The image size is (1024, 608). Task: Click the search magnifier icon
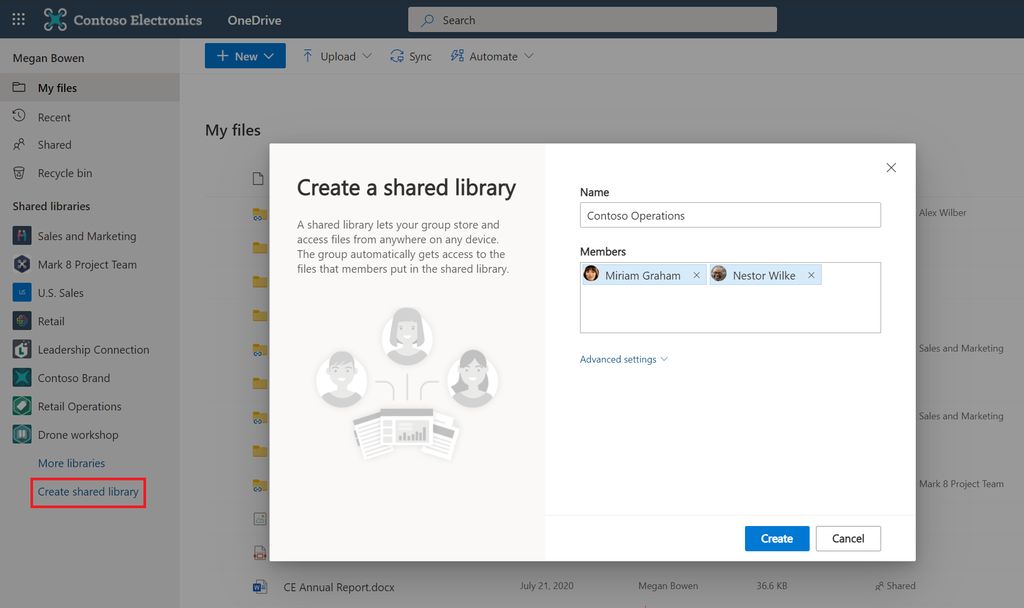(428, 20)
